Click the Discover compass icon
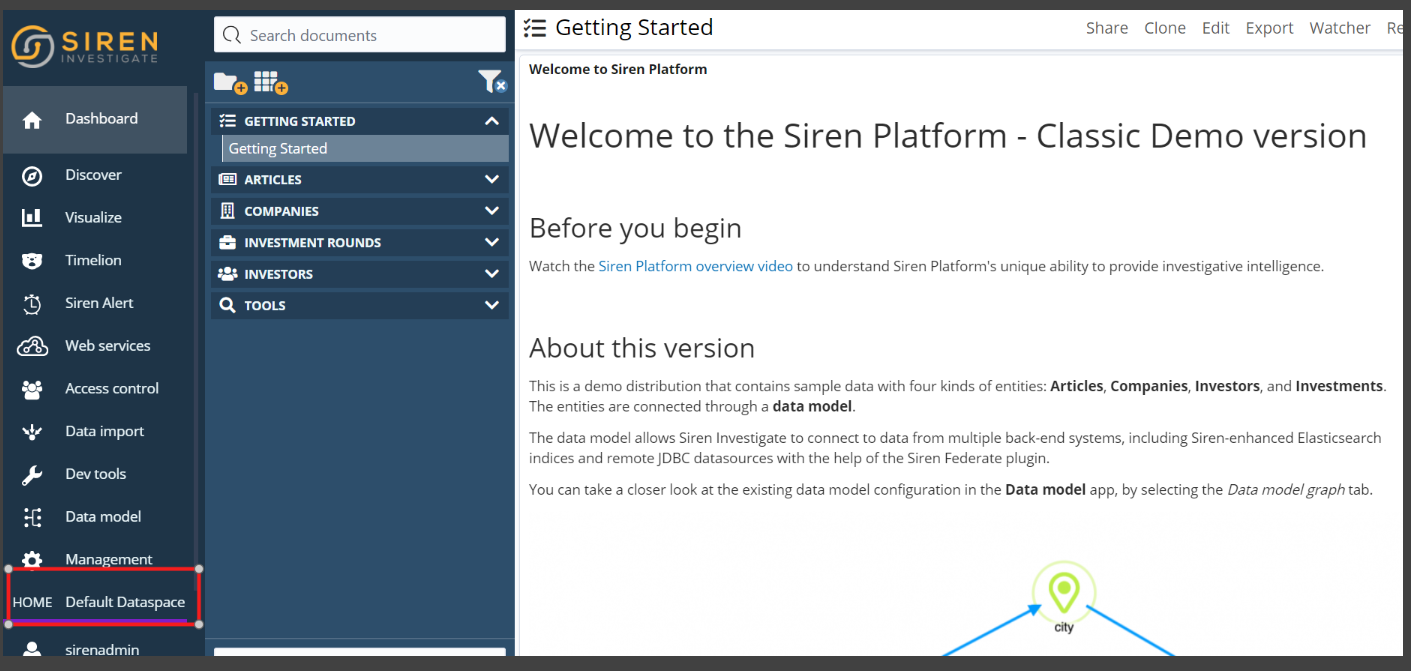The width and height of the screenshot is (1411, 671). pyautogui.click(x=32, y=176)
